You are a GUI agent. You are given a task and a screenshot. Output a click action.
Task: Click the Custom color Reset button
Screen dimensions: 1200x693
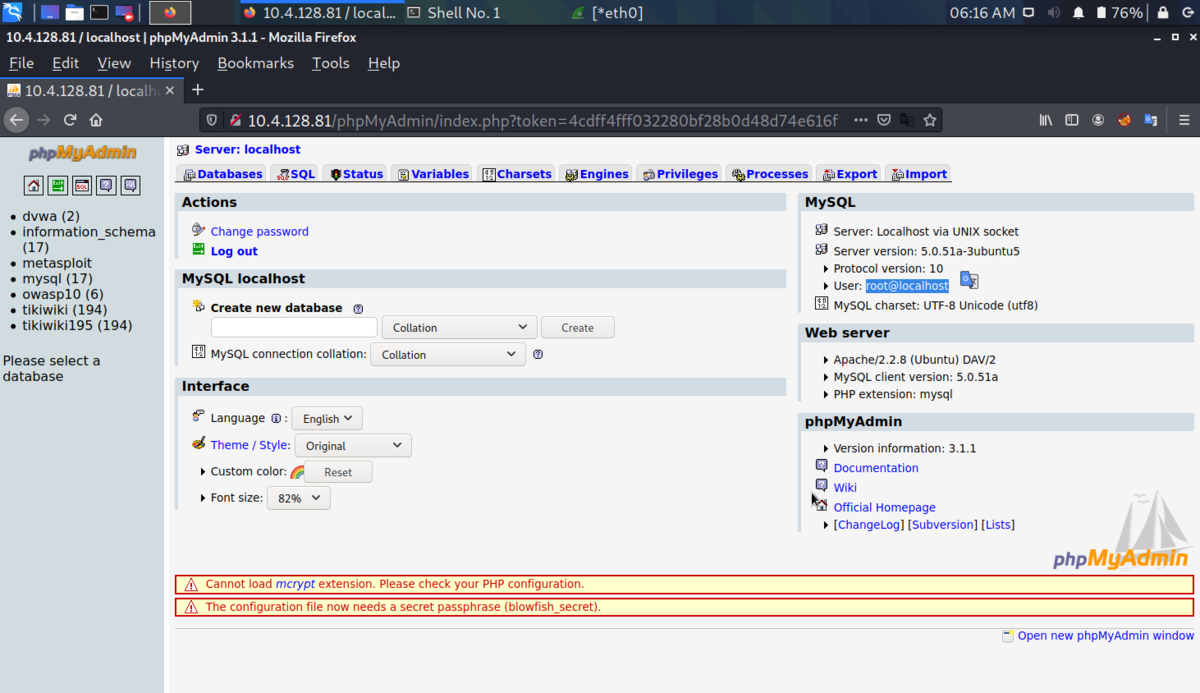pos(338,472)
